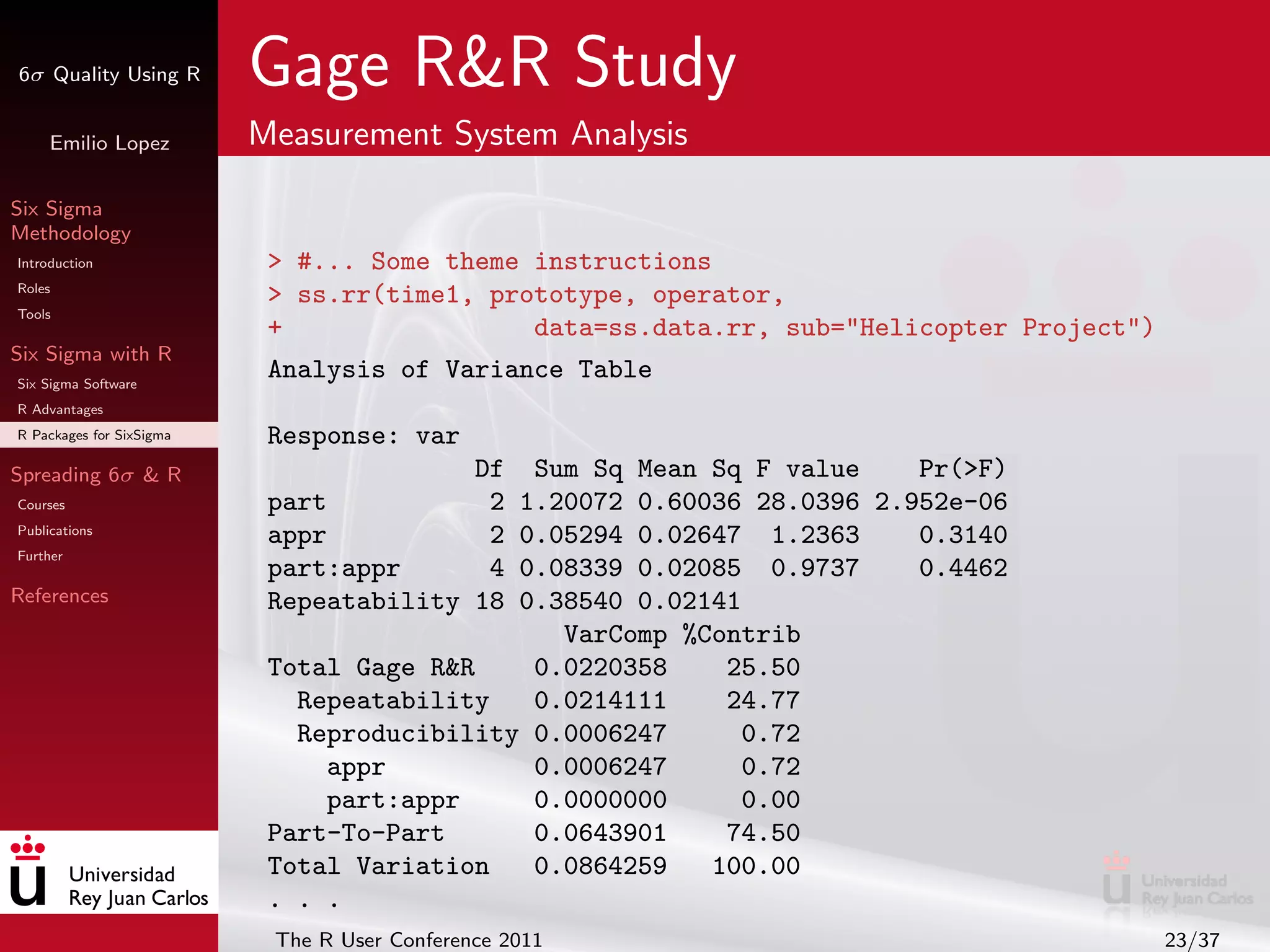The height and width of the screenshot is (952, 1270).
Task: Open the Tools subsection link
Action: pyautogui.click(x=34, y=314)
